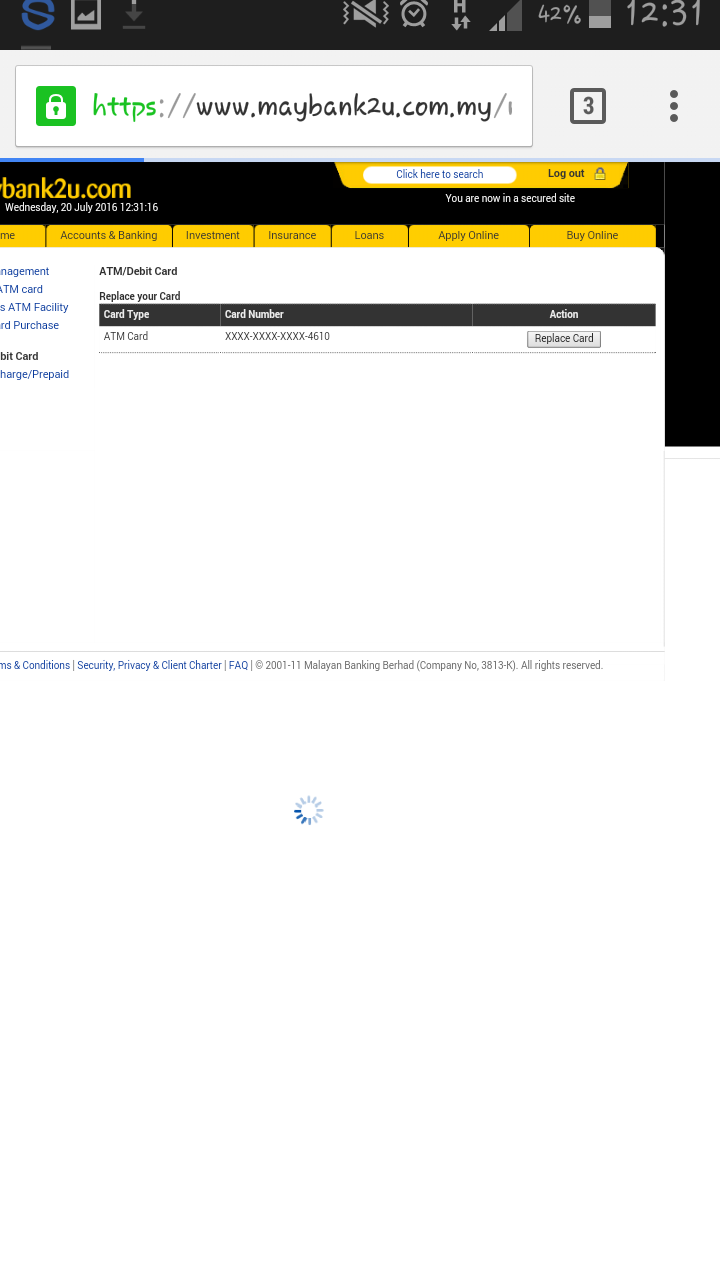Select the Loans tab

click(x=369, y=236)
